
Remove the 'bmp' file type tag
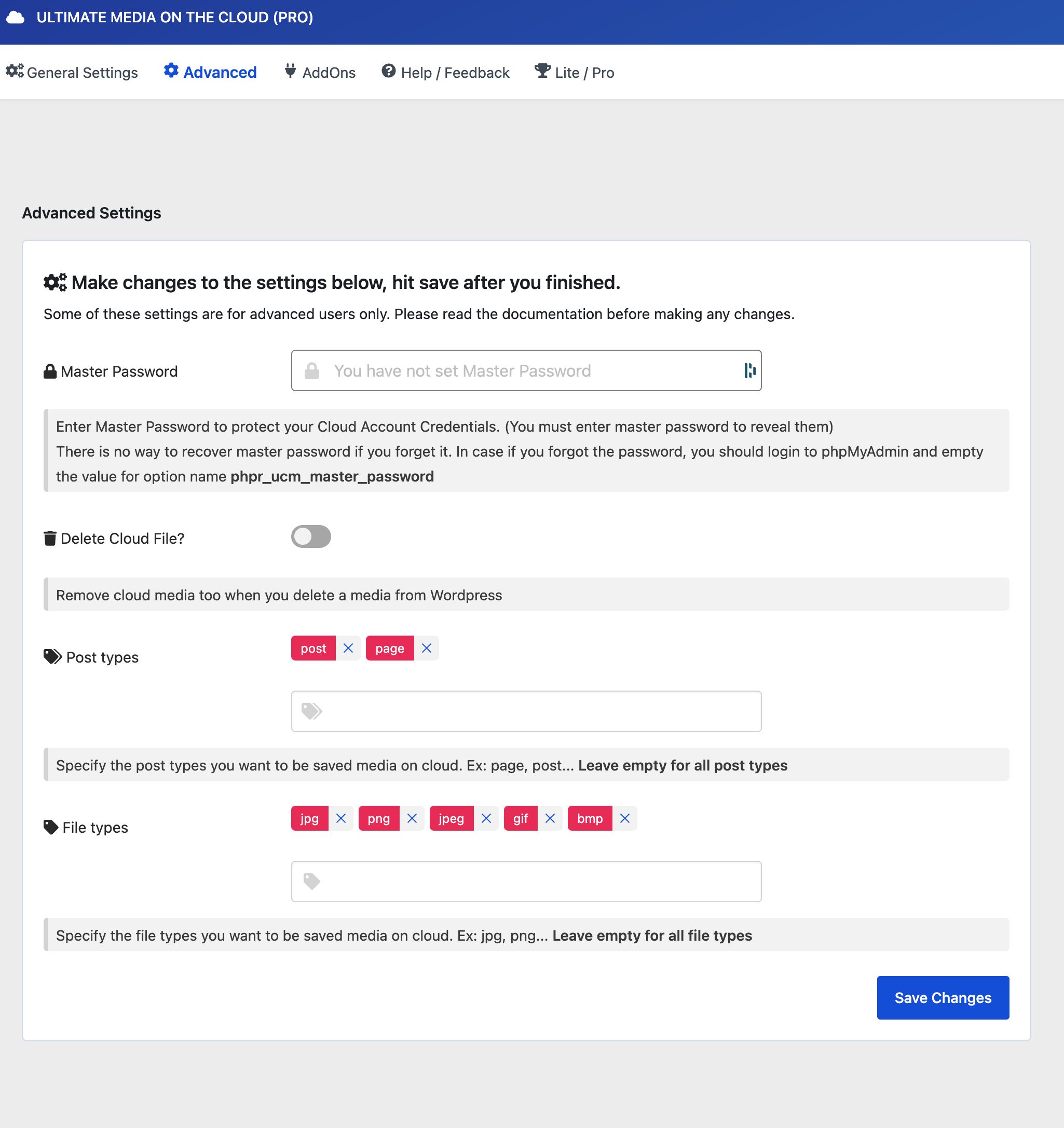point(624,818)
